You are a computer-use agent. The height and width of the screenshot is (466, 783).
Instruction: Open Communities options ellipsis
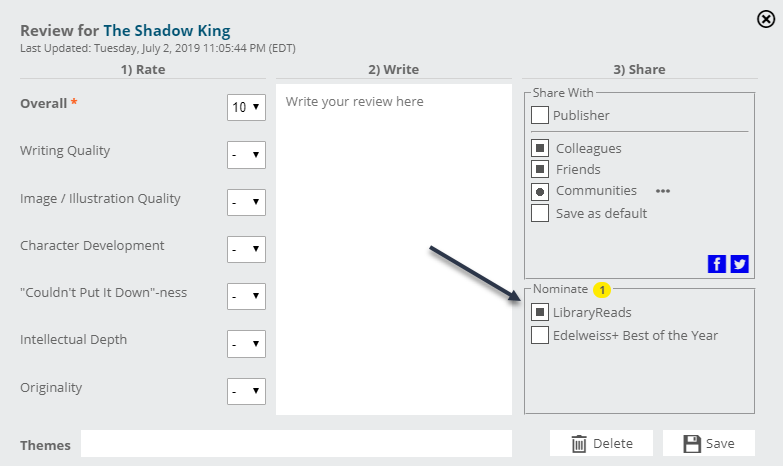(663, 191)
